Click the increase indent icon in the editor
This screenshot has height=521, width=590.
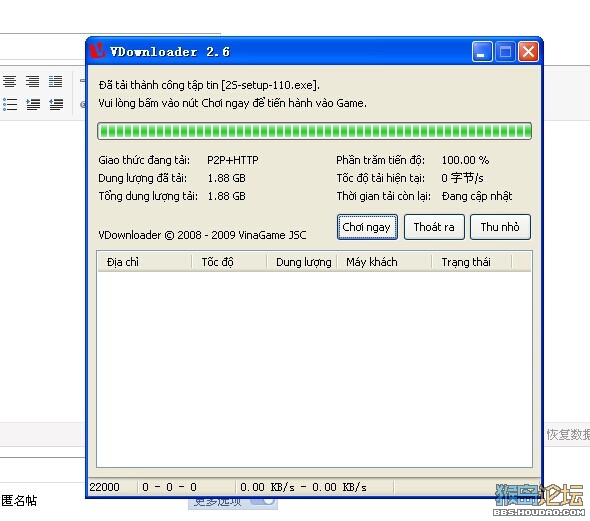(33, 104)
